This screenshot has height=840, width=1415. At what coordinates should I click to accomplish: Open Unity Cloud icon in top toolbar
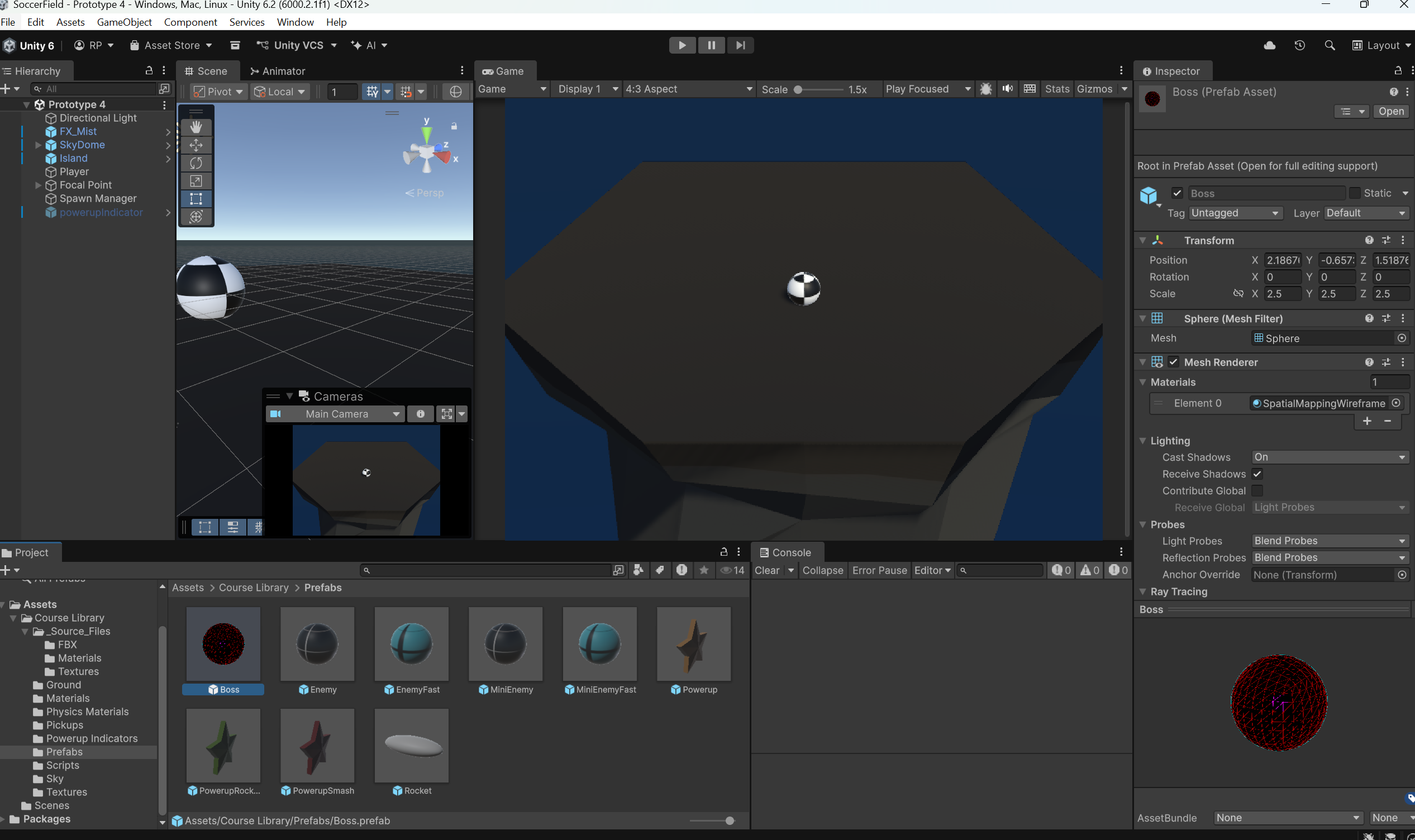(1270, 45)
